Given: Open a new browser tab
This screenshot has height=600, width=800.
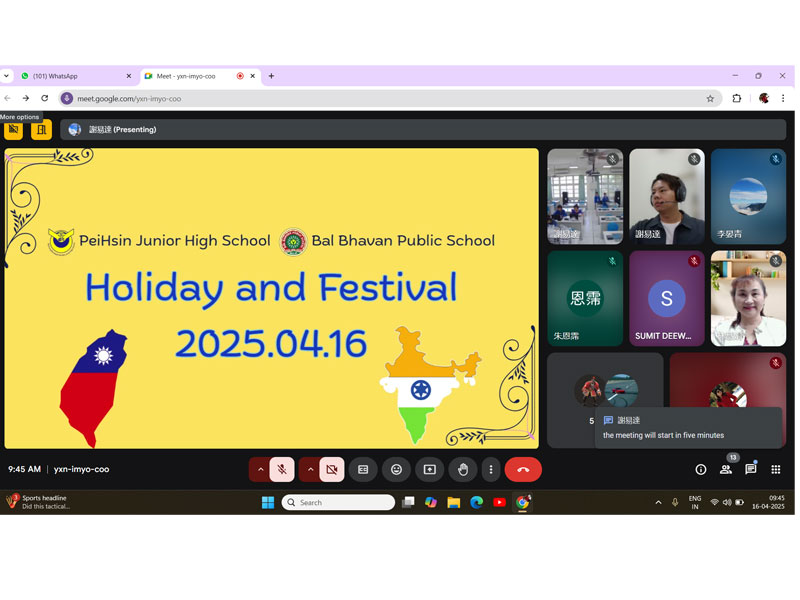Looking at the screenshot, I should pyautogui.click(x=271, y=76).
